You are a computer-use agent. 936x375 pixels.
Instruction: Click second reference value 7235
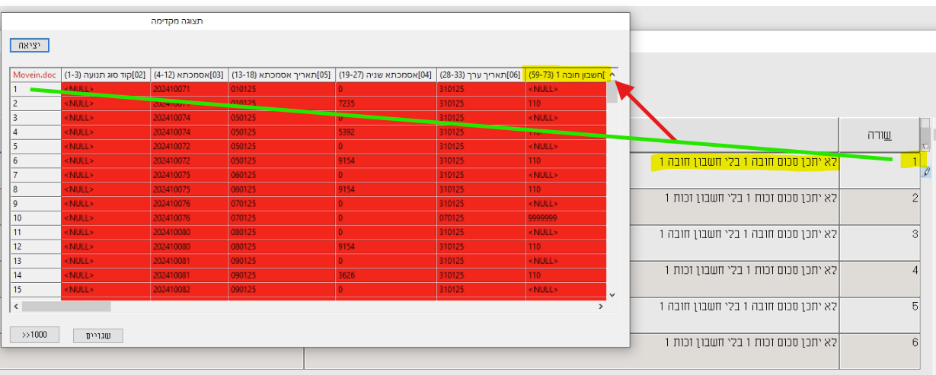point(386,103)
